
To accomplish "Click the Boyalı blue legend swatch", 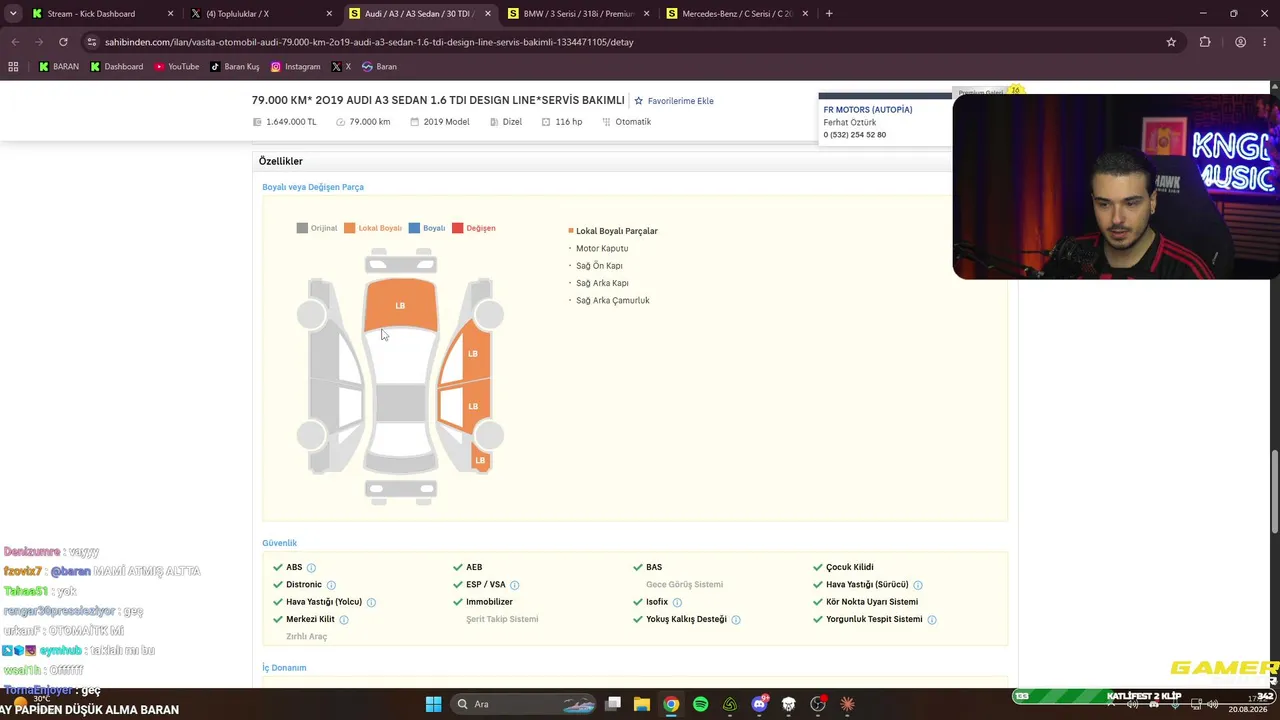I will [414, 228].
